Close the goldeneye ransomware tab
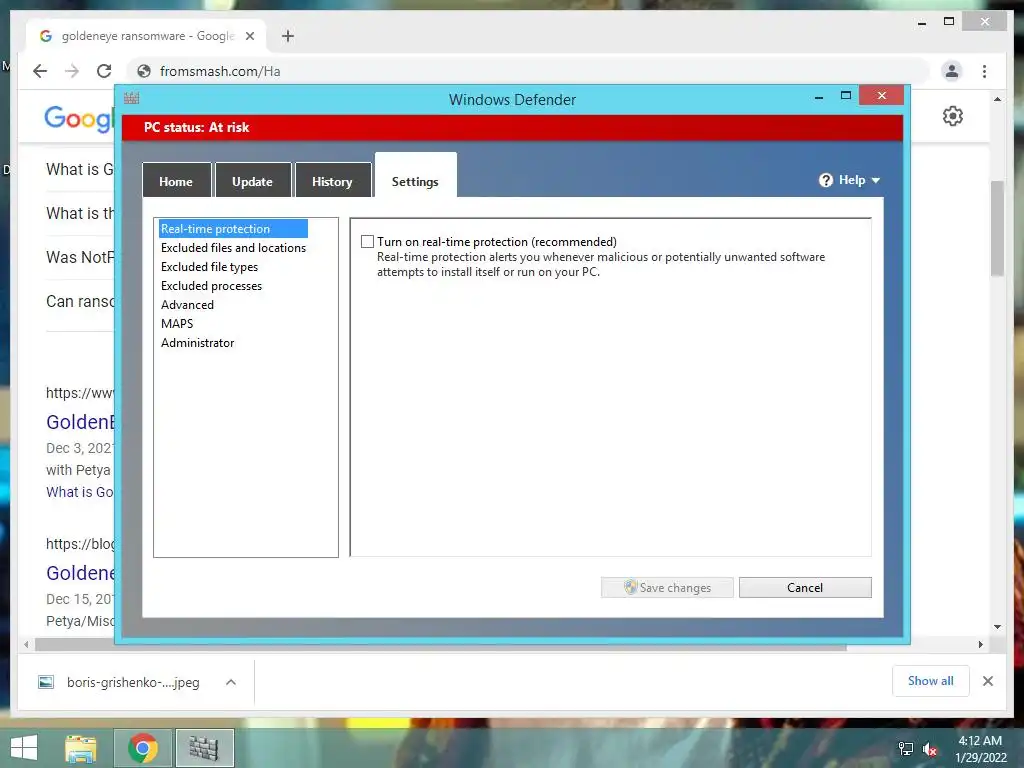1024x768 pixels. pos(249,36)
